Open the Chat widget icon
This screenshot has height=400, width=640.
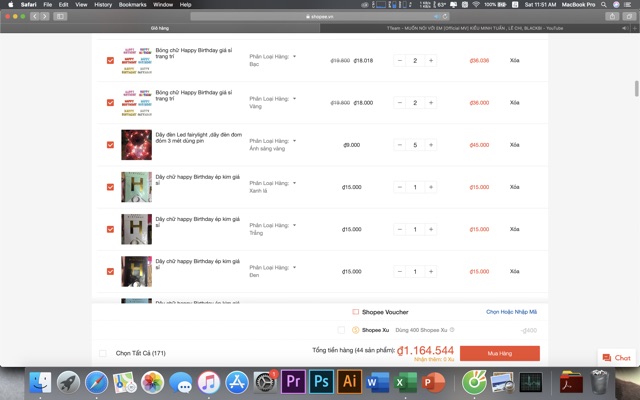pos(617,357)
